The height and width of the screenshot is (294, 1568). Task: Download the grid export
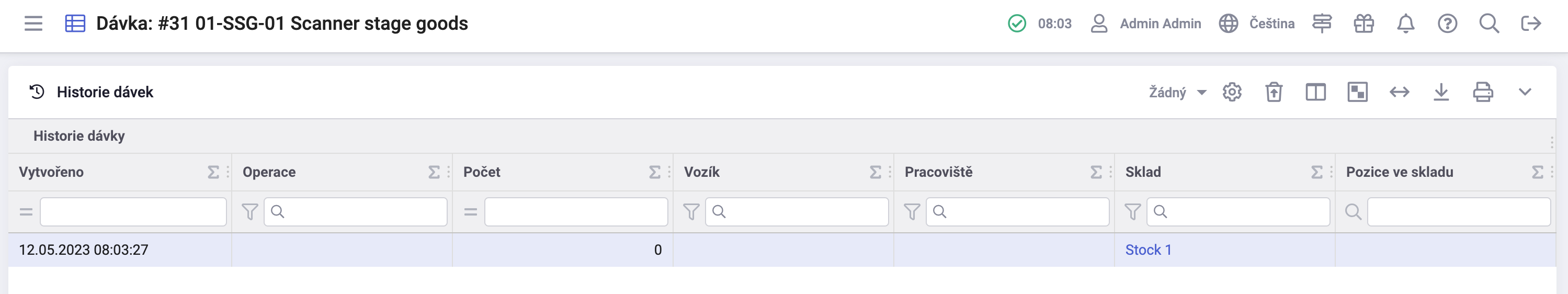(1441, 93)
